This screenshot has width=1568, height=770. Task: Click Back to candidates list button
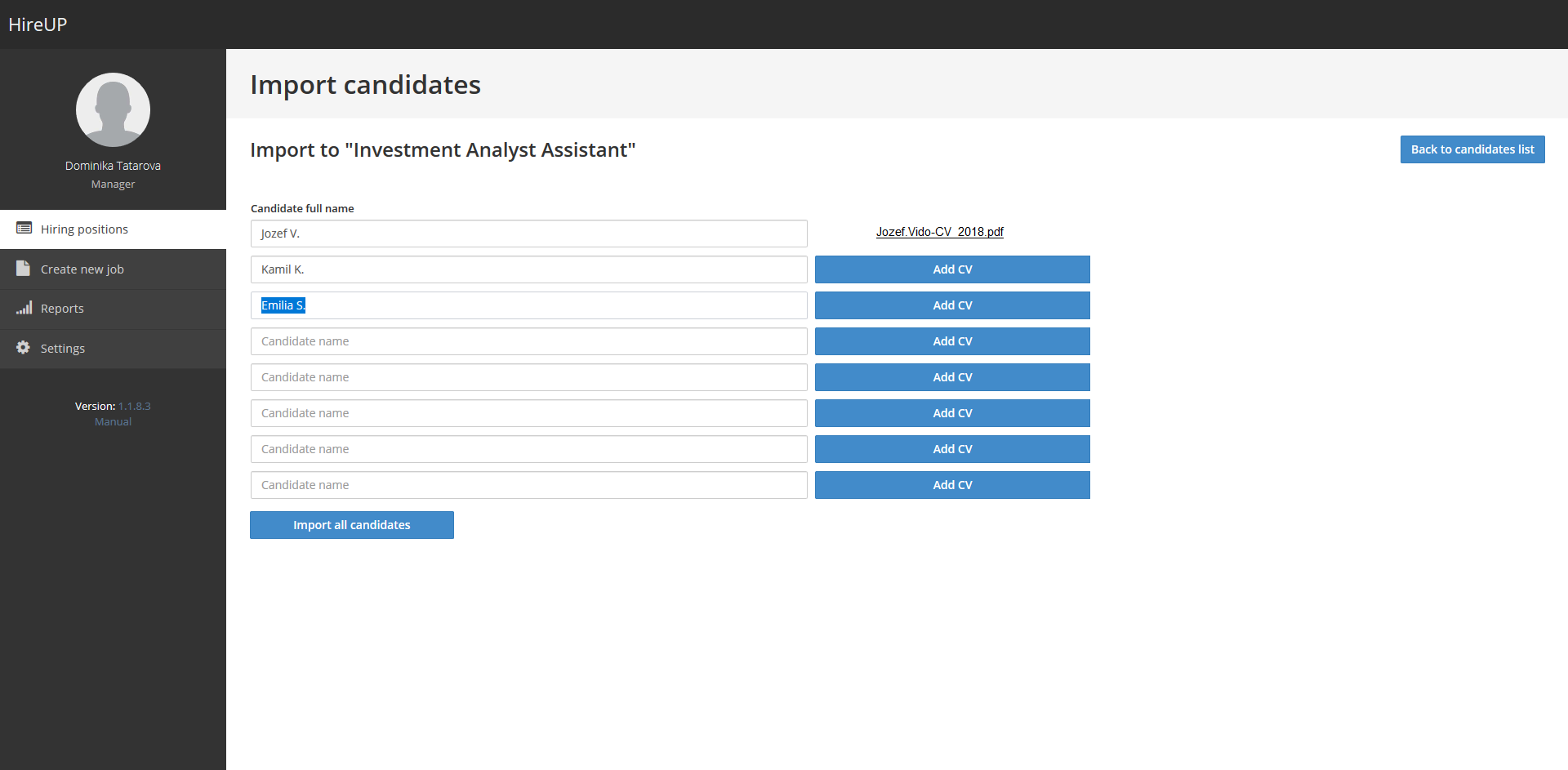pos(1472,149)
